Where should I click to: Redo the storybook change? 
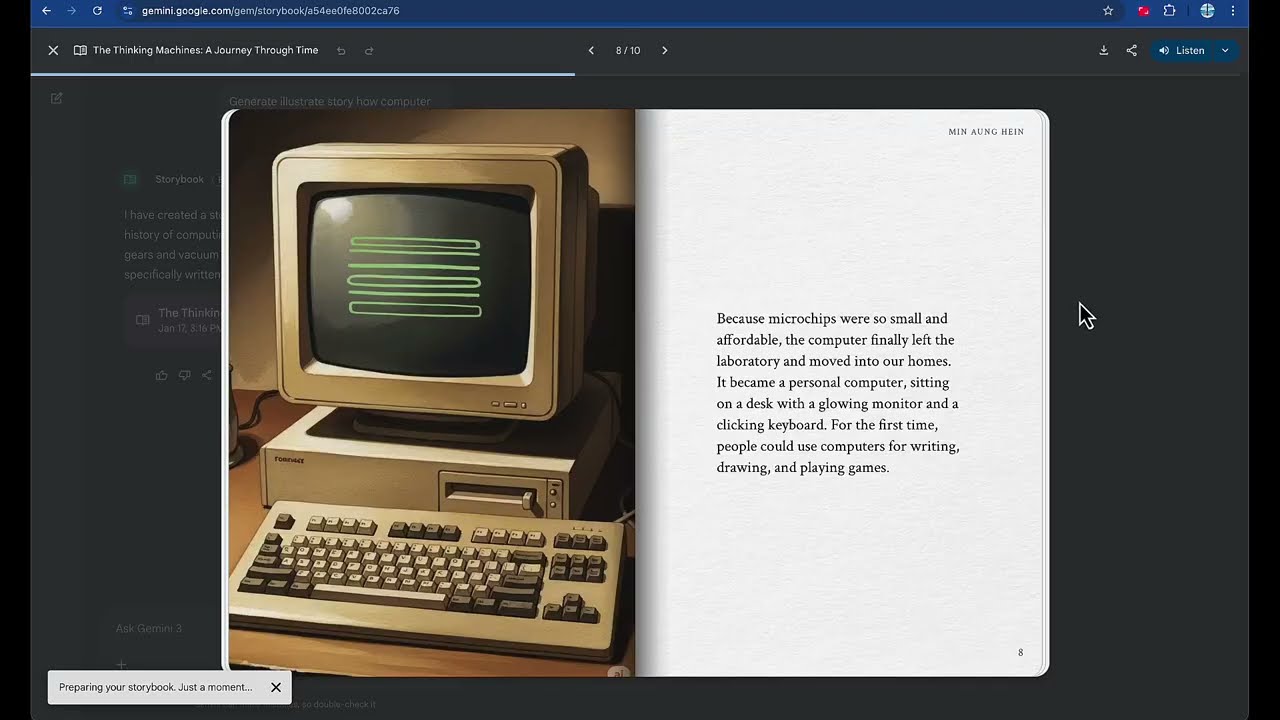pos(369,50)
